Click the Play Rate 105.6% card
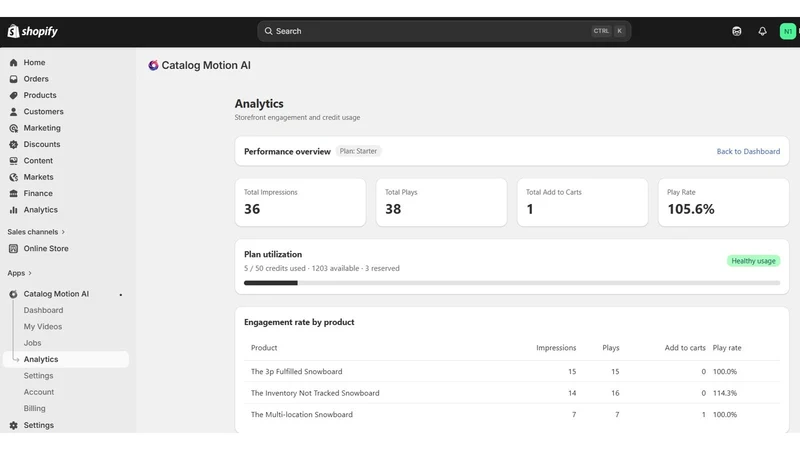 (723, 202)
